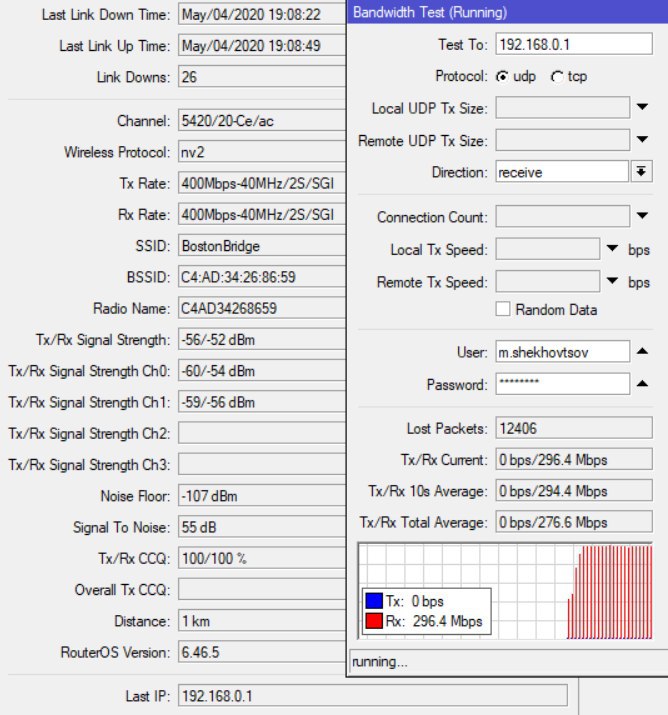Expand the Remote UDP Tx Size arrow
The height and width of the screenshot is (715, 668).
[x=642, y=140]
